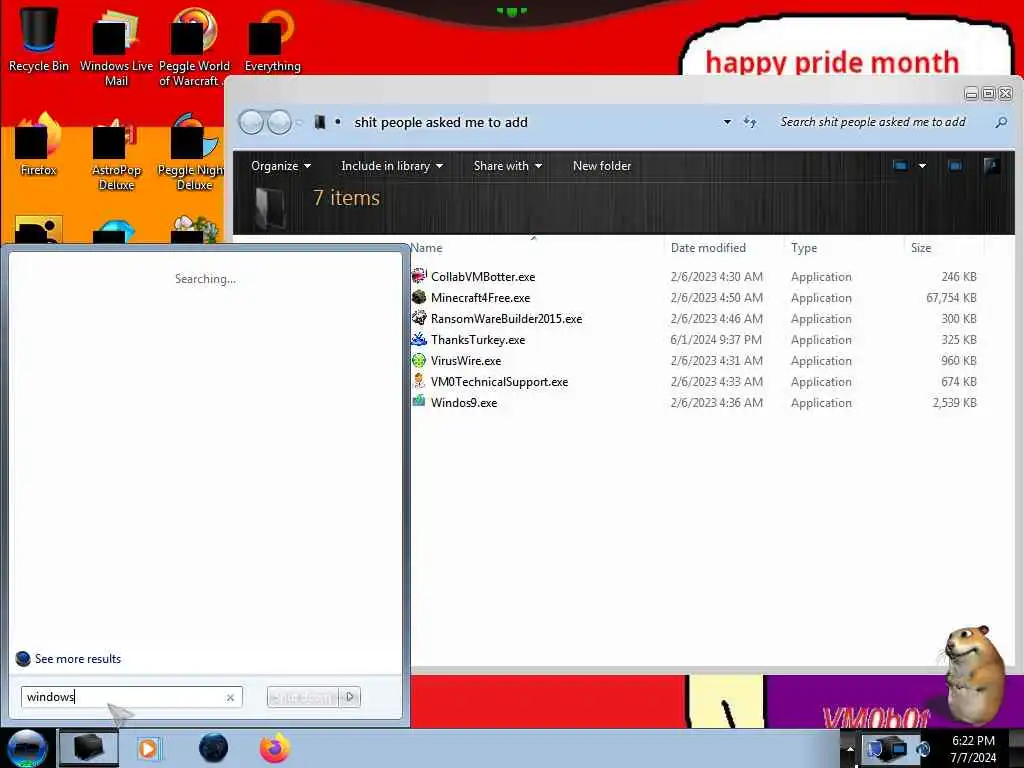This screenshot has width=1024, height=768.
Task: Click the 67,754 KB size value
Action: pos(951,298)
